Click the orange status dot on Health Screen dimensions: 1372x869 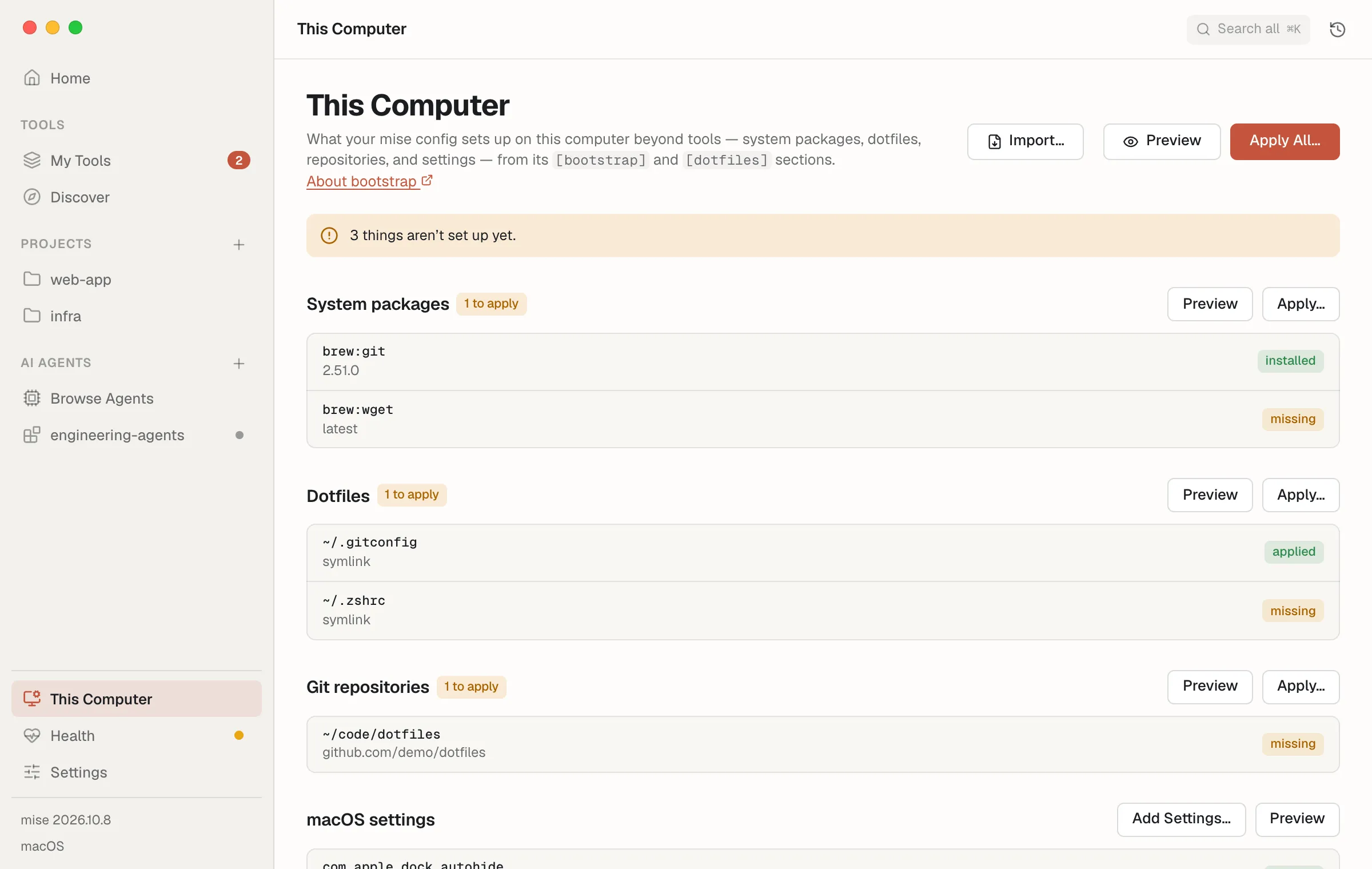click(239, 735)
